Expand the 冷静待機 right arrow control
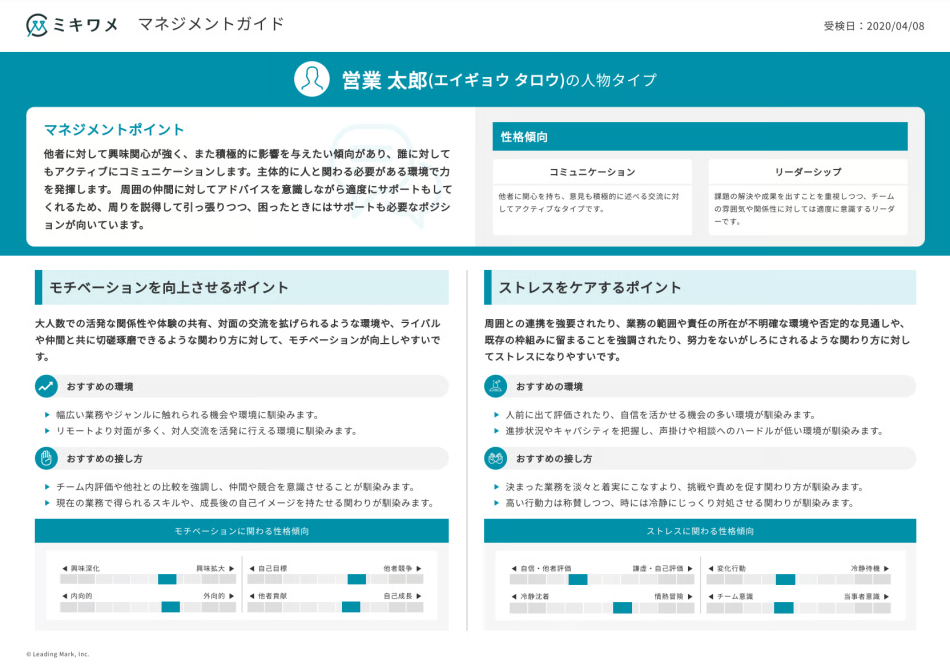The image size is (950, 670). coord(887,569)
